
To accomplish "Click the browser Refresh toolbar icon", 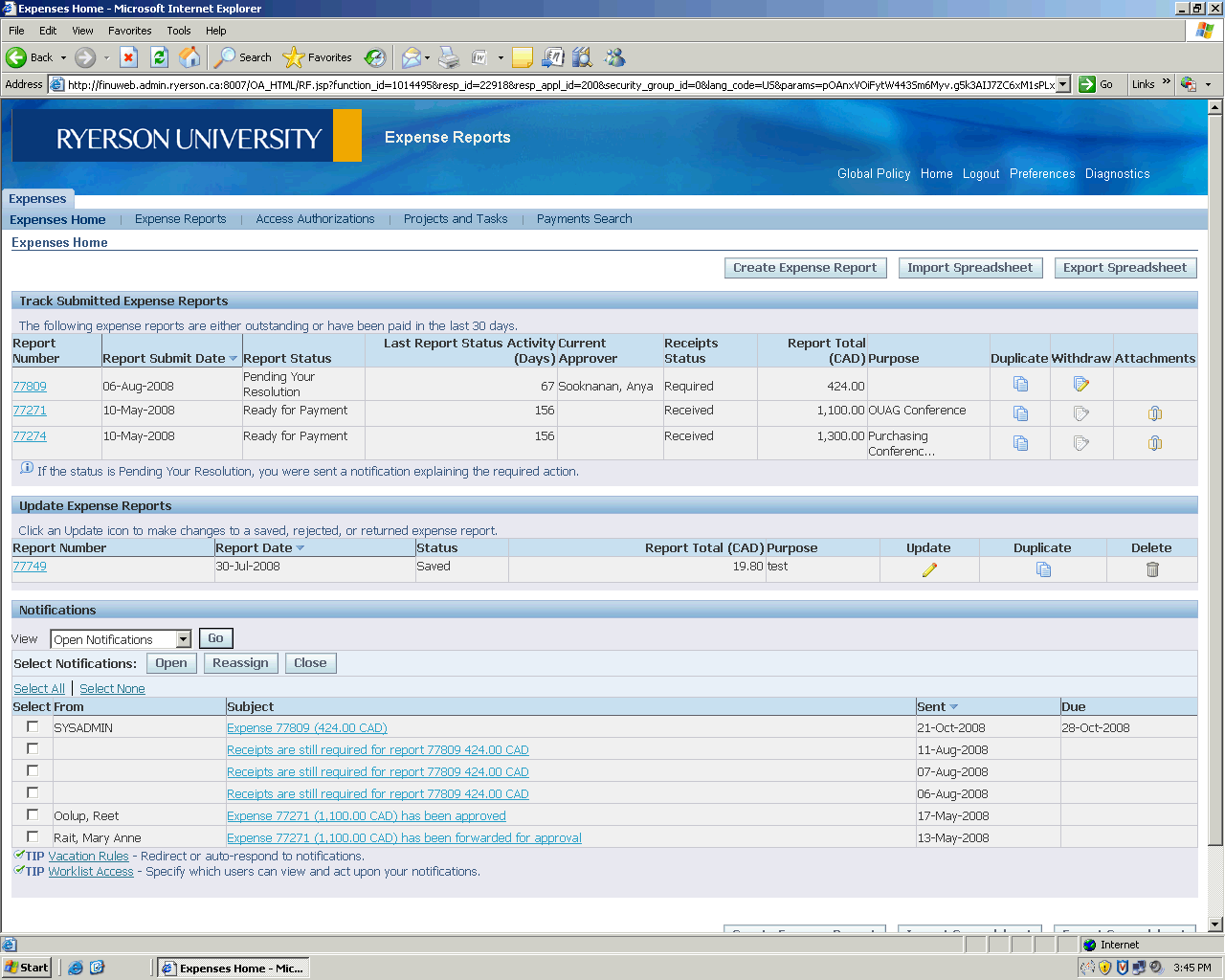I will (160, 57).
